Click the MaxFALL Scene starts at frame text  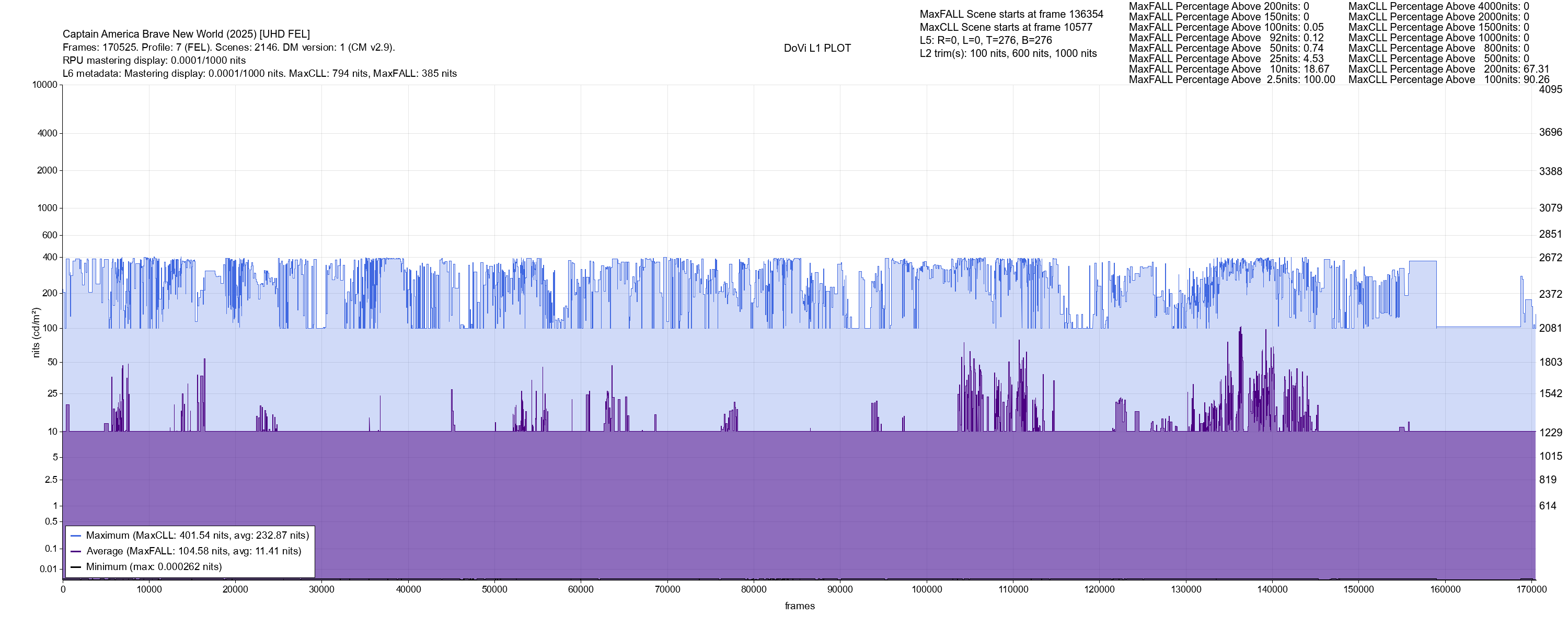click(1011, 14)
